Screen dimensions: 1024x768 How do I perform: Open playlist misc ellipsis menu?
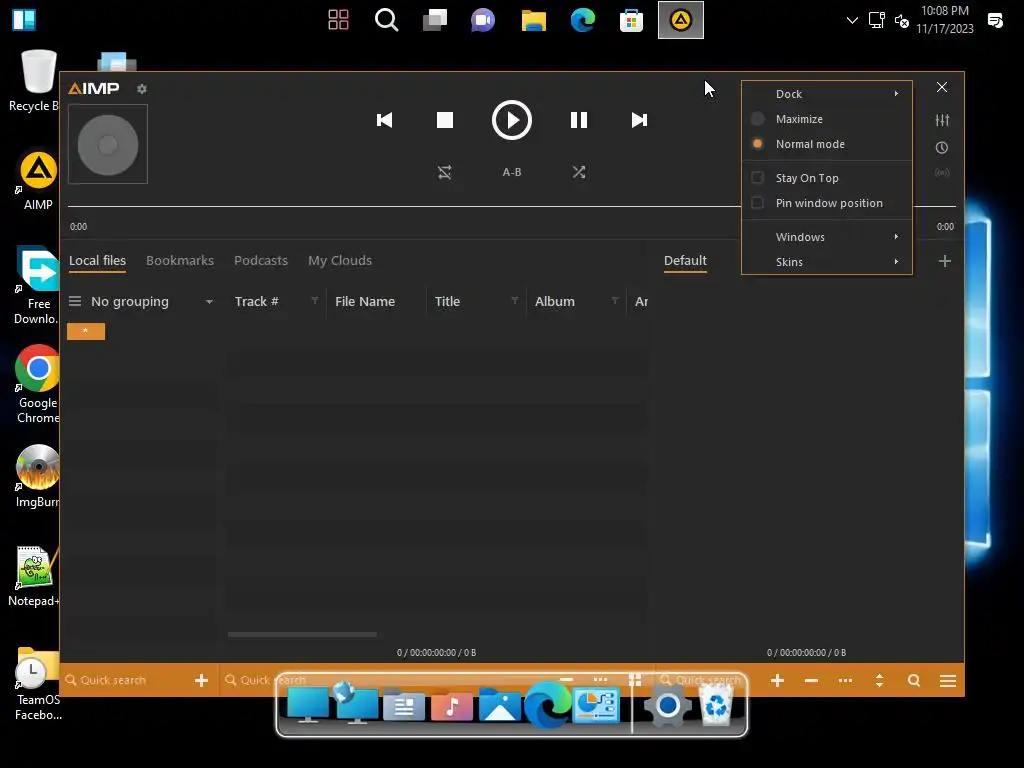845,680
